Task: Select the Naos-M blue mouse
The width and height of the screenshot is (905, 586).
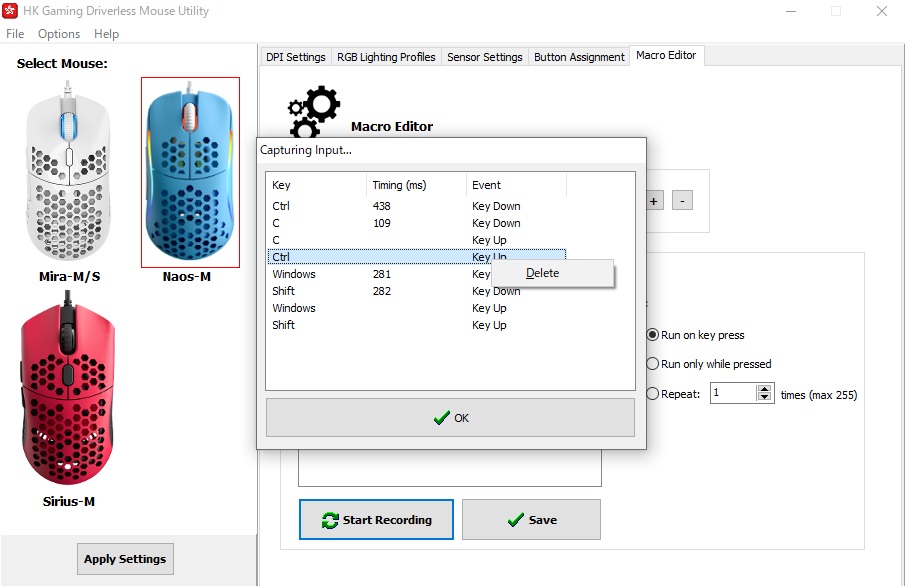Action: (190, 172)
